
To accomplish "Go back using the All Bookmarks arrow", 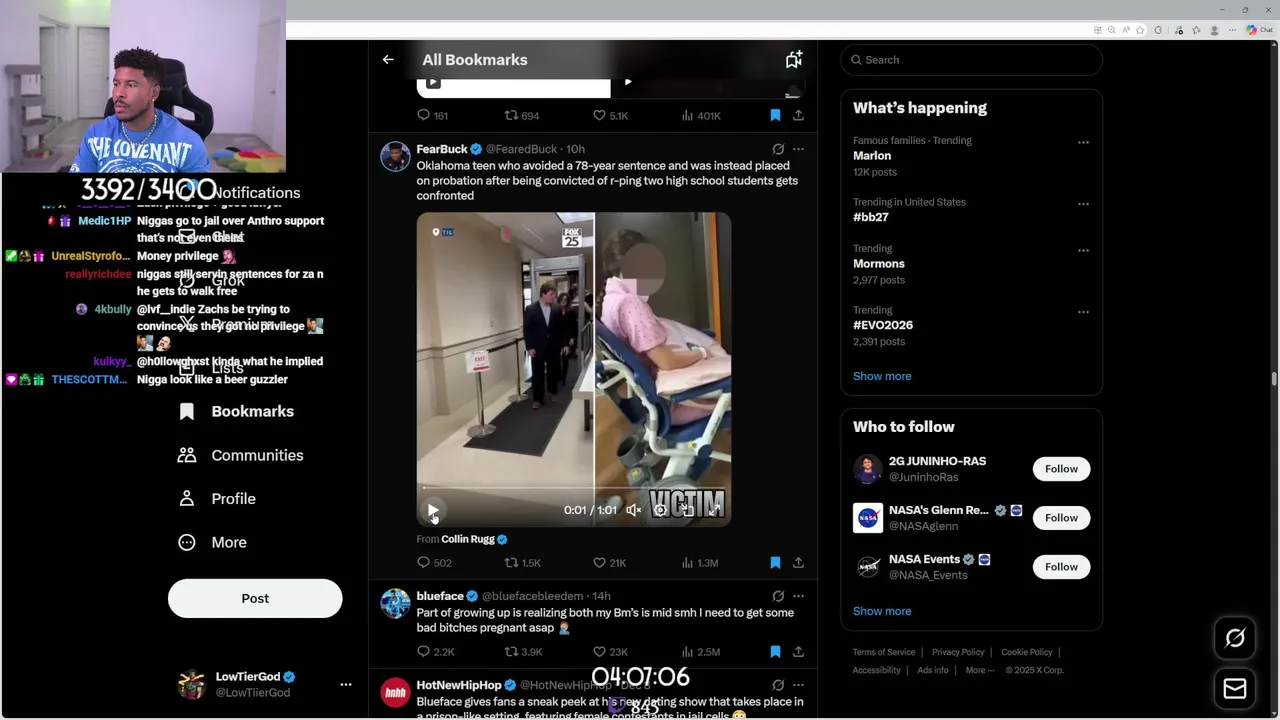I will (388, 60).
